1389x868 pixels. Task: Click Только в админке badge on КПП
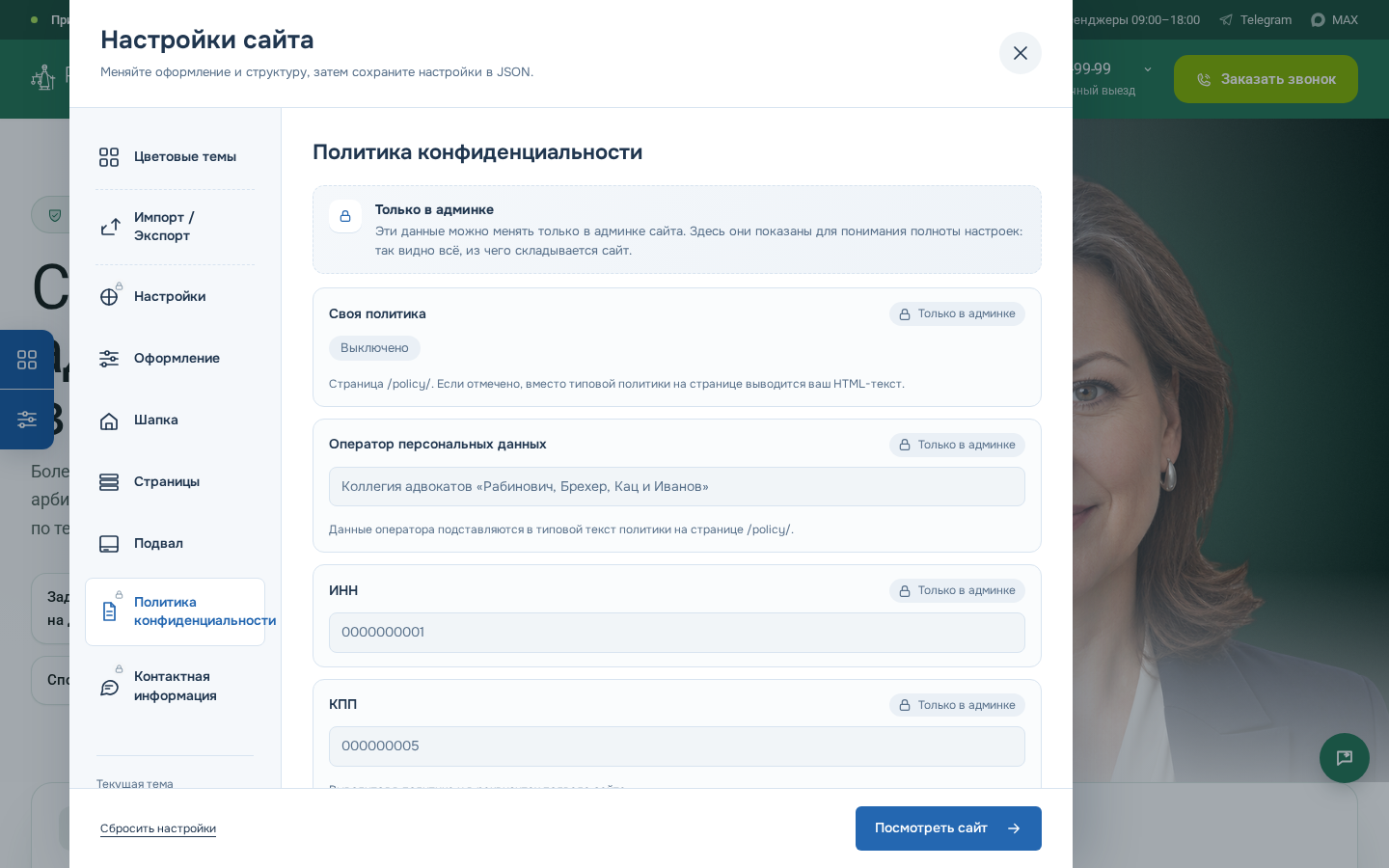957,705
